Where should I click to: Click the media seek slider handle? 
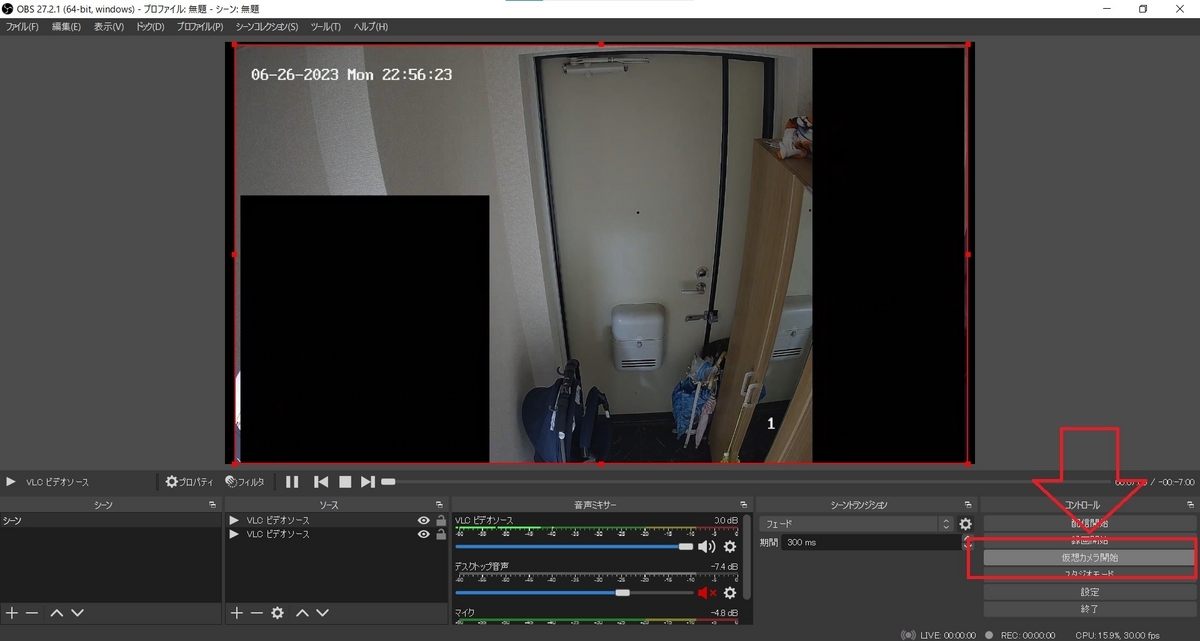tap(388, 482)
